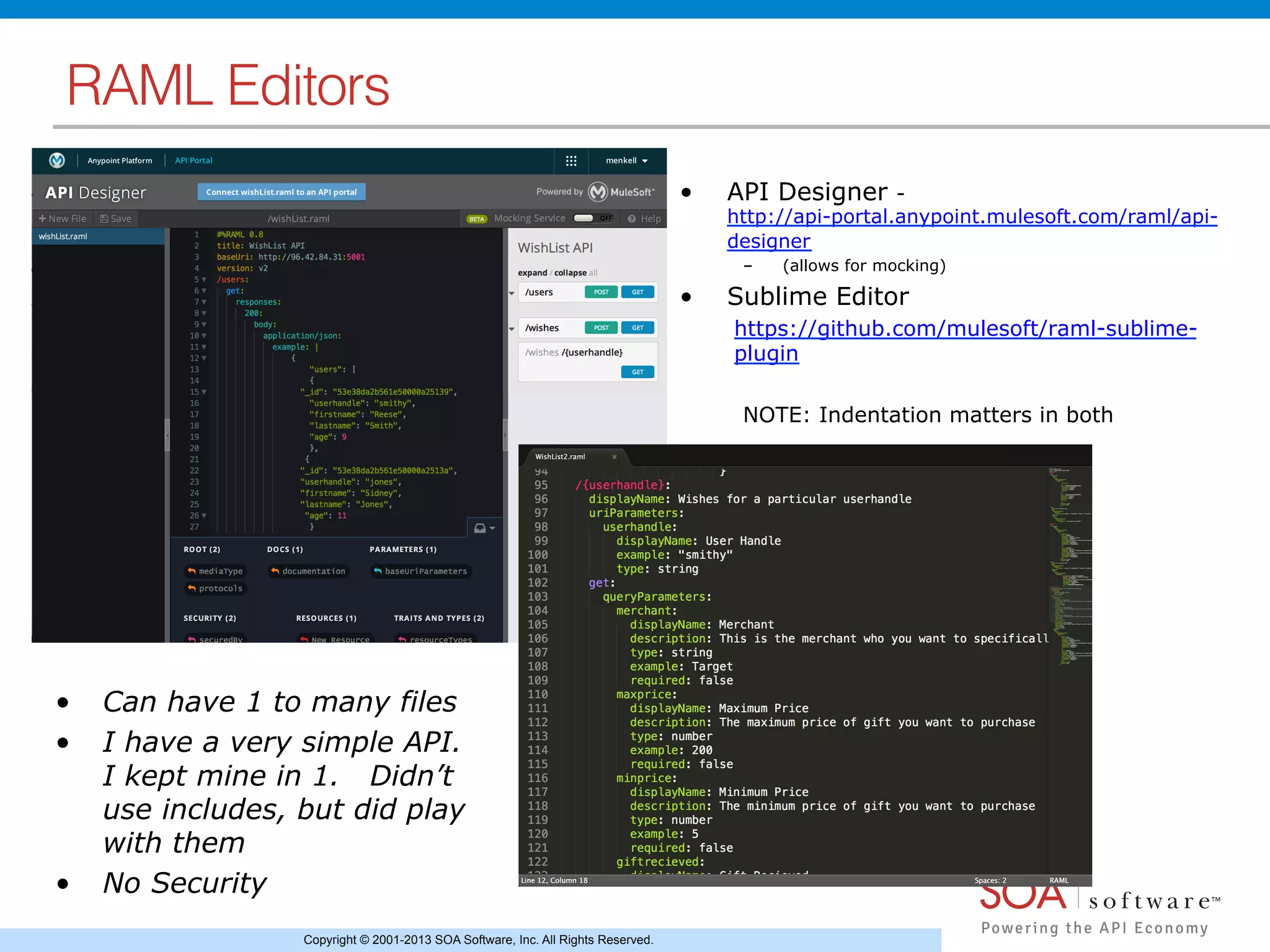Screen dimensions: 1270x952
Task: Click the RESOURCES (1) shelf heading
Action: point(326,619)
